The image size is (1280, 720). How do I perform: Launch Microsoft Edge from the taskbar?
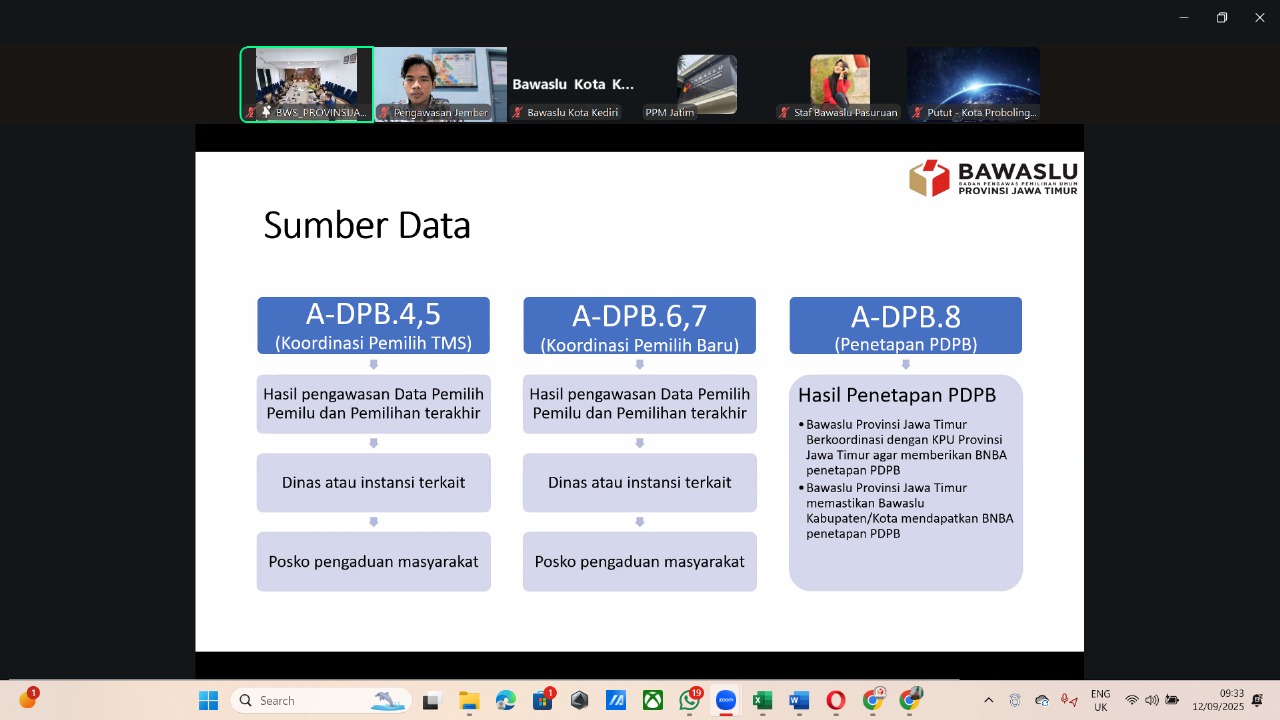click(506, 701)
